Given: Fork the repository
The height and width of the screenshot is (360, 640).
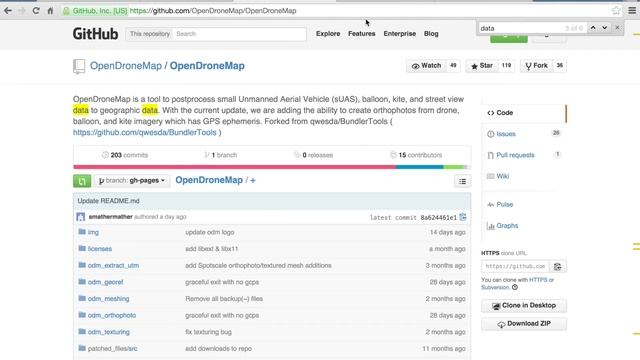Looking at the screenshot, I should point(536,66).
